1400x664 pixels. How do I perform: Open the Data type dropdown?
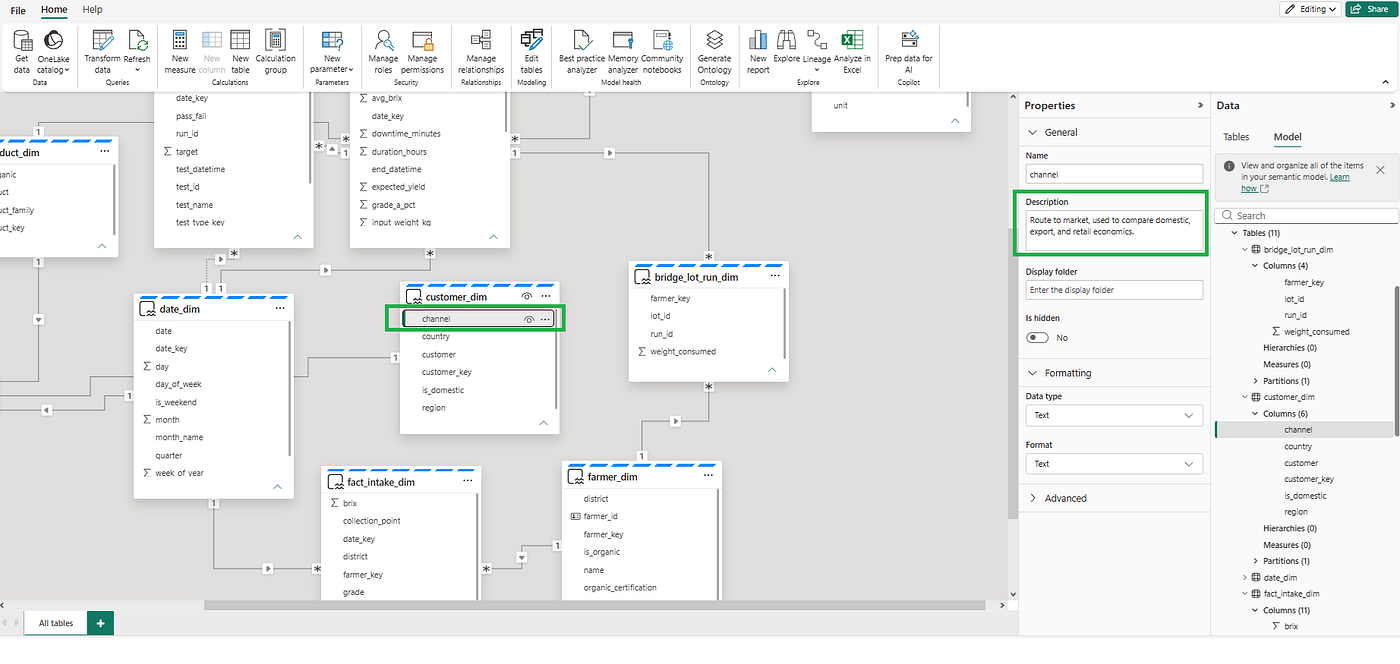(x=1114, y=415)
